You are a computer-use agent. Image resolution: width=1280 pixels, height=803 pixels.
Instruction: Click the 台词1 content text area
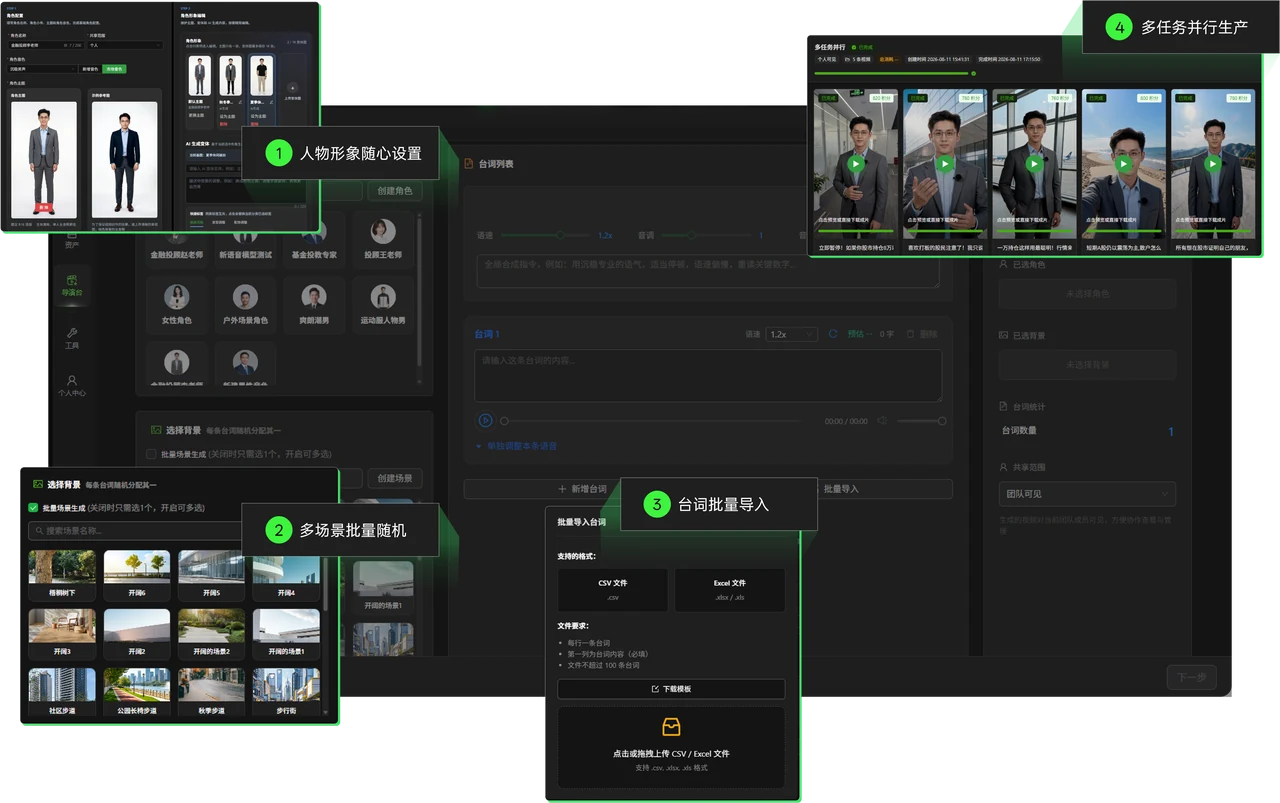[708, 376]
